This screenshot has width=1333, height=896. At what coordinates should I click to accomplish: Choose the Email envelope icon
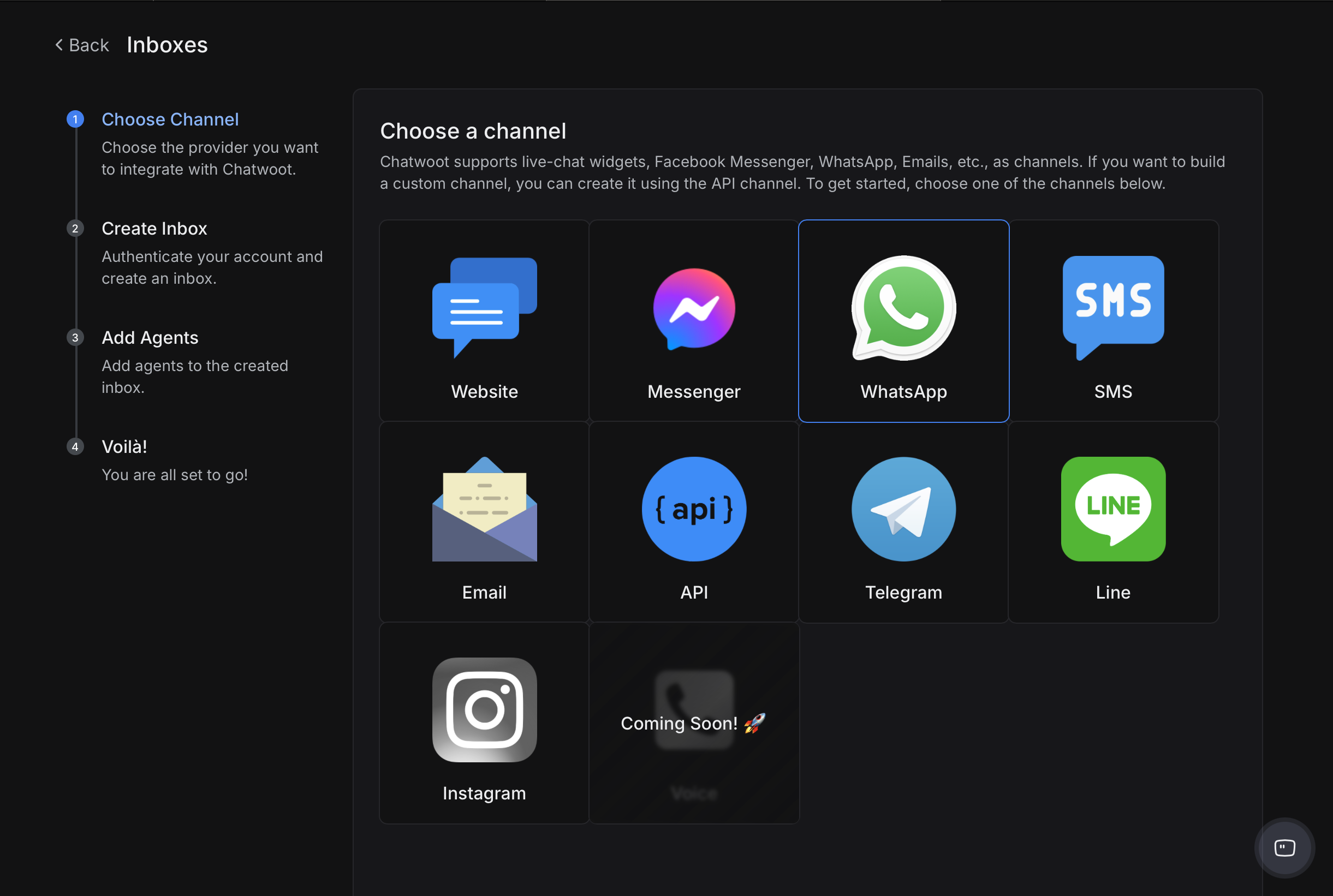point(484,509)
